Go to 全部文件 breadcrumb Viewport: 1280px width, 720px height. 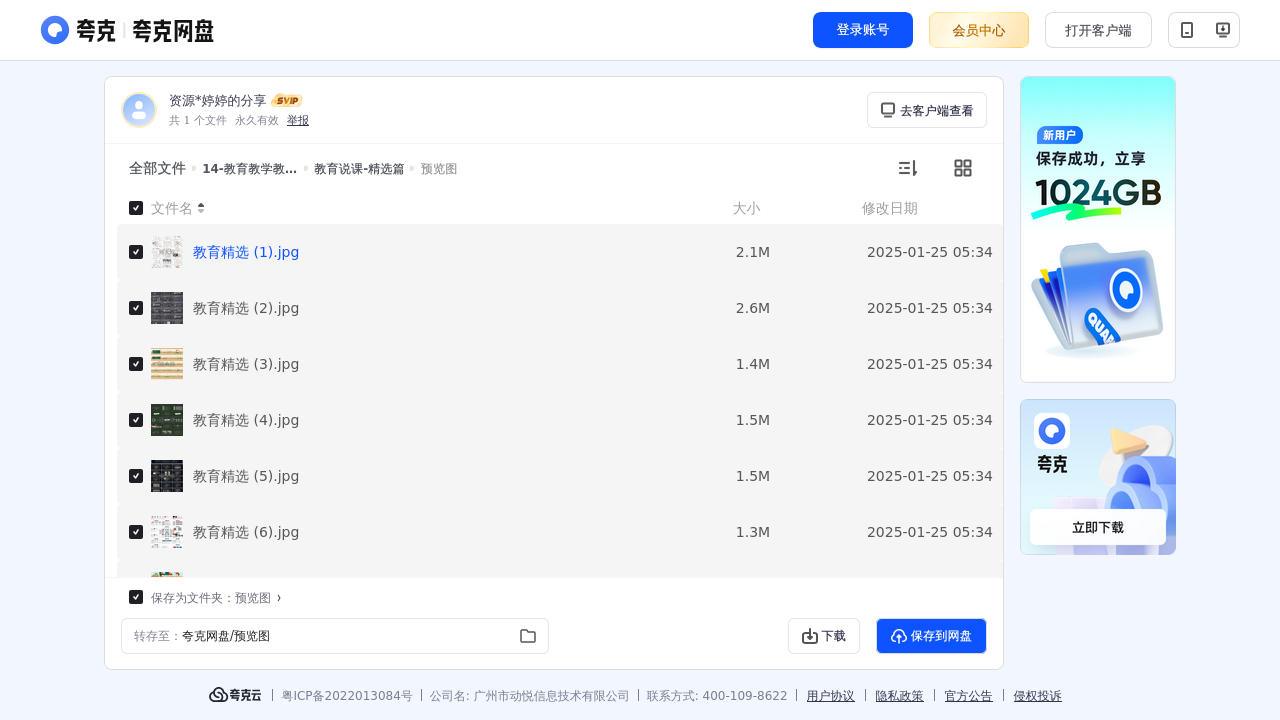[157, 169]
